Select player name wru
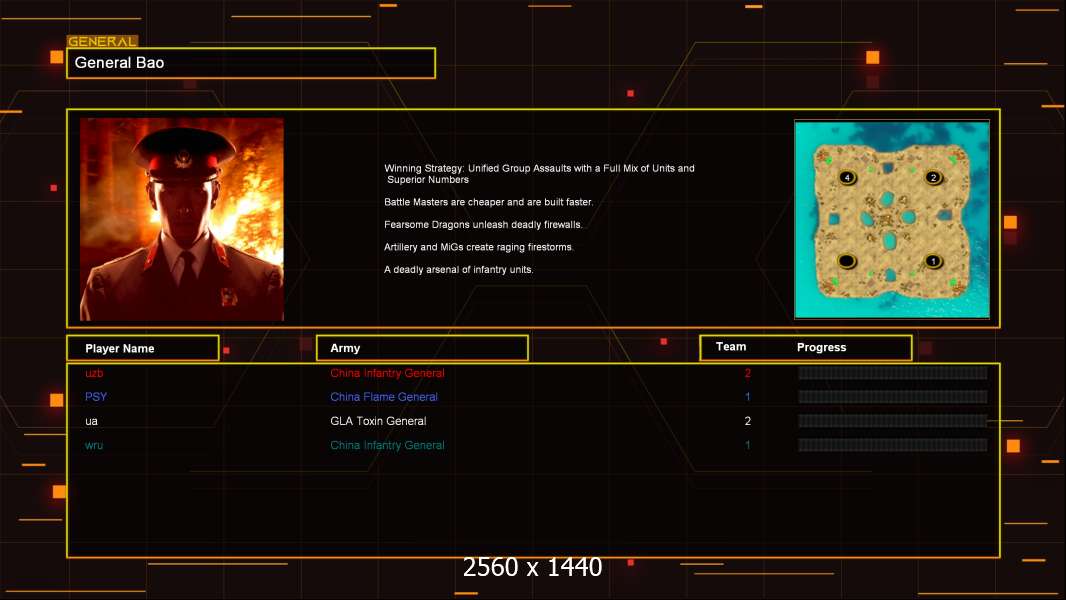1066x600 pixels. 94,445
